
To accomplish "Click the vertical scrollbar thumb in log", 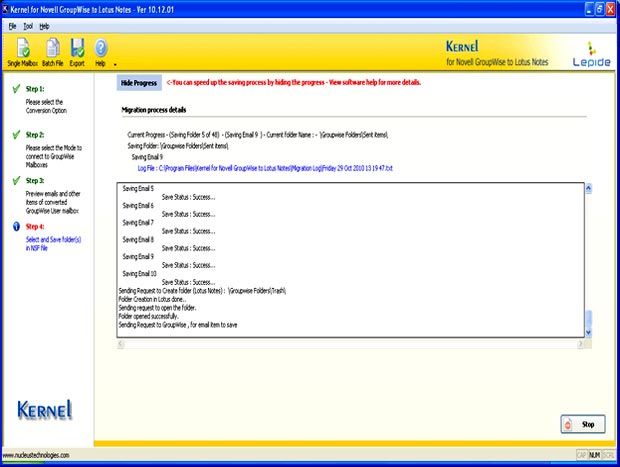I will tap(588, 319).
